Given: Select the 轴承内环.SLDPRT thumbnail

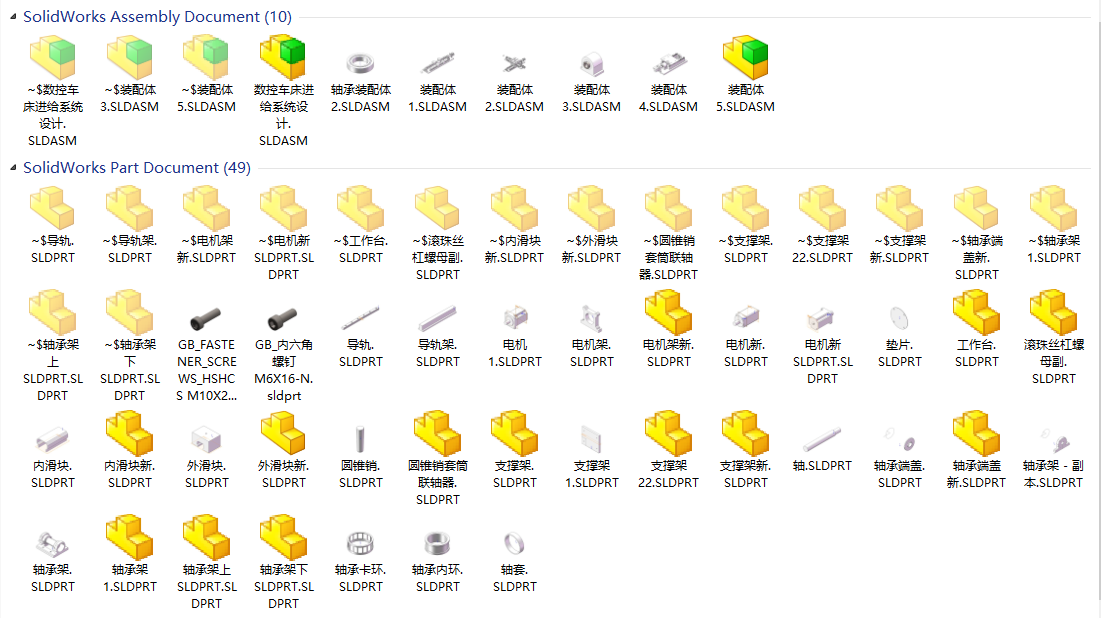Looking at the screenshot, I should pos(437,543).
